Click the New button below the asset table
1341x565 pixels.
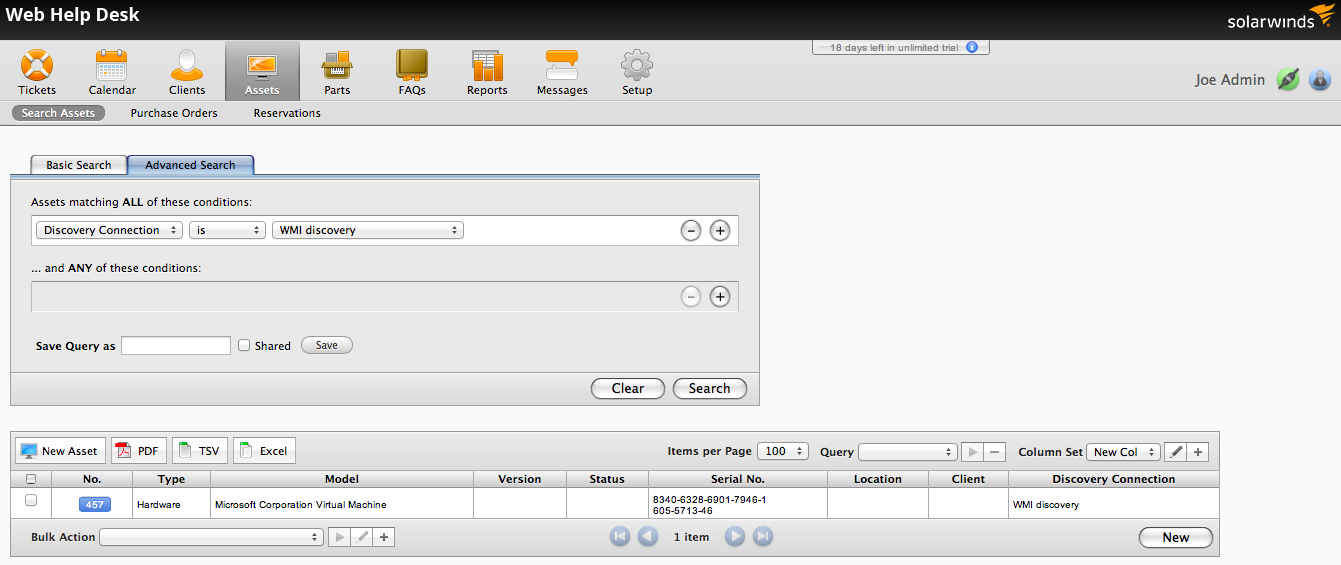(1176, 537)
